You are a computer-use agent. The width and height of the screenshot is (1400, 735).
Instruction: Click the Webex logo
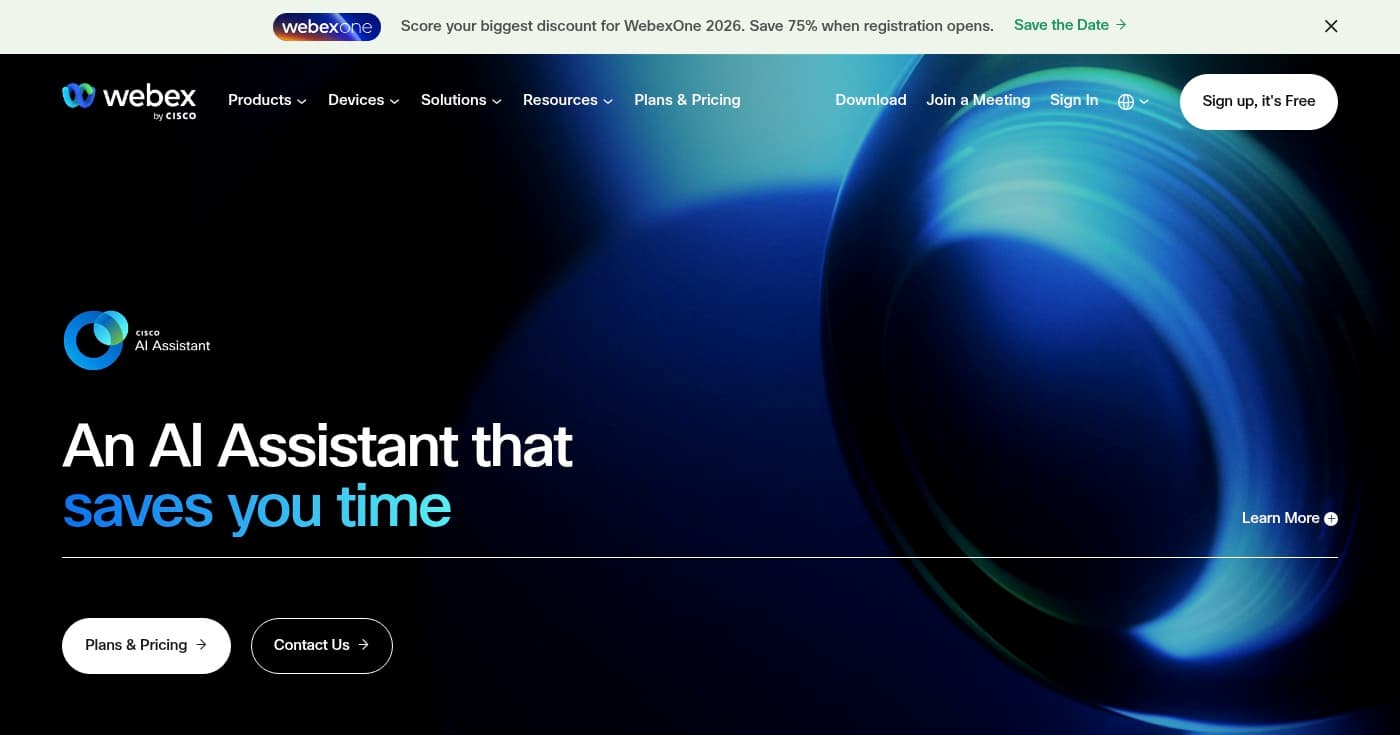point(128,100)
